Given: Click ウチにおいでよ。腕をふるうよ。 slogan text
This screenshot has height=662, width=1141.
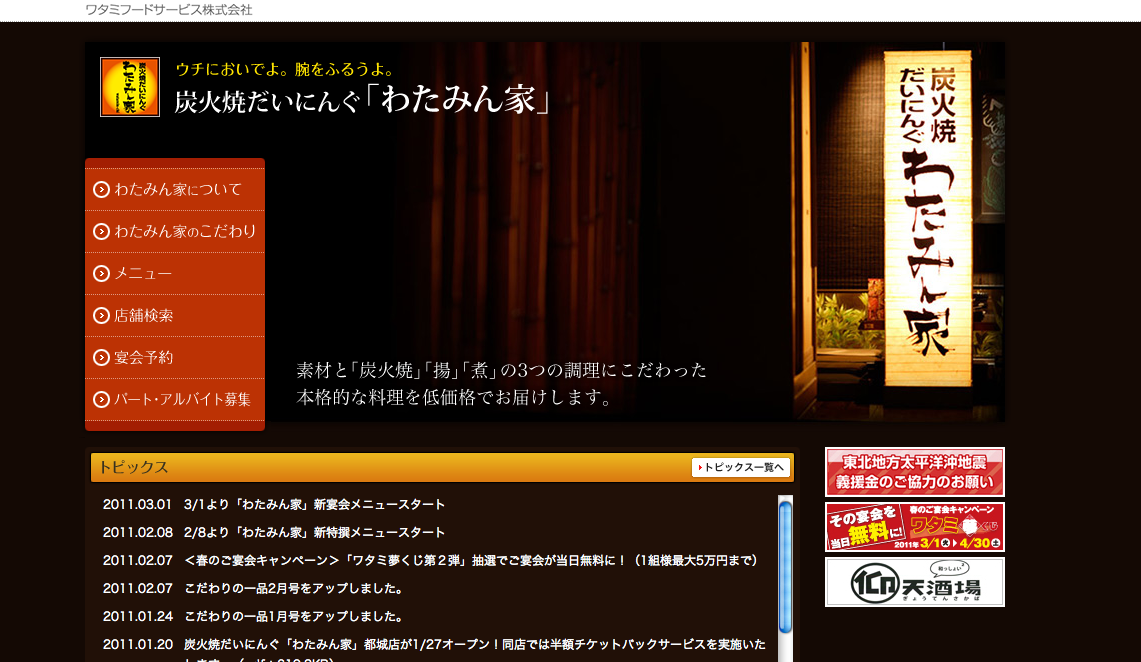Looking at the screenshot, I should coord(285,69).
